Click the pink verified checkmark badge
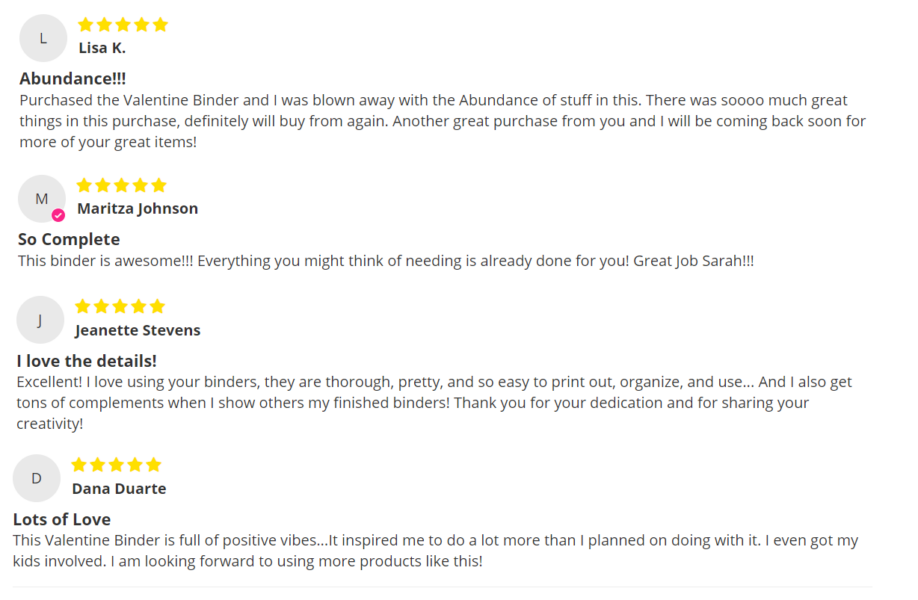Viewport: 918px width, 600px height. pos(58,215)
